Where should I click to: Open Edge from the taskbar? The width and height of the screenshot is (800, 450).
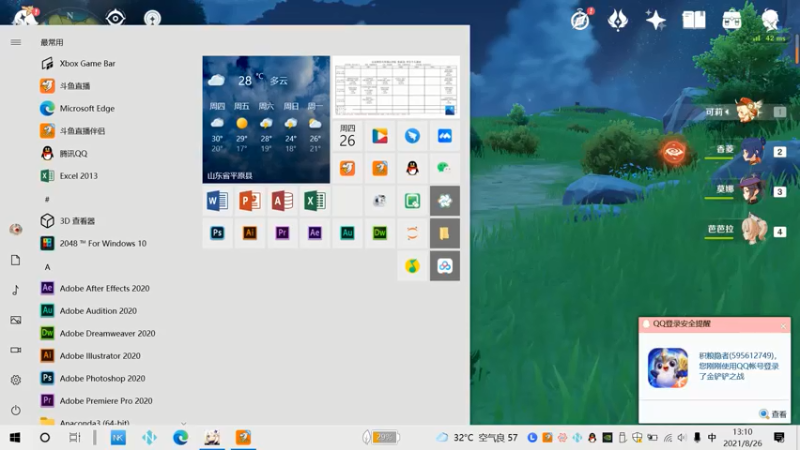[180, 438]
